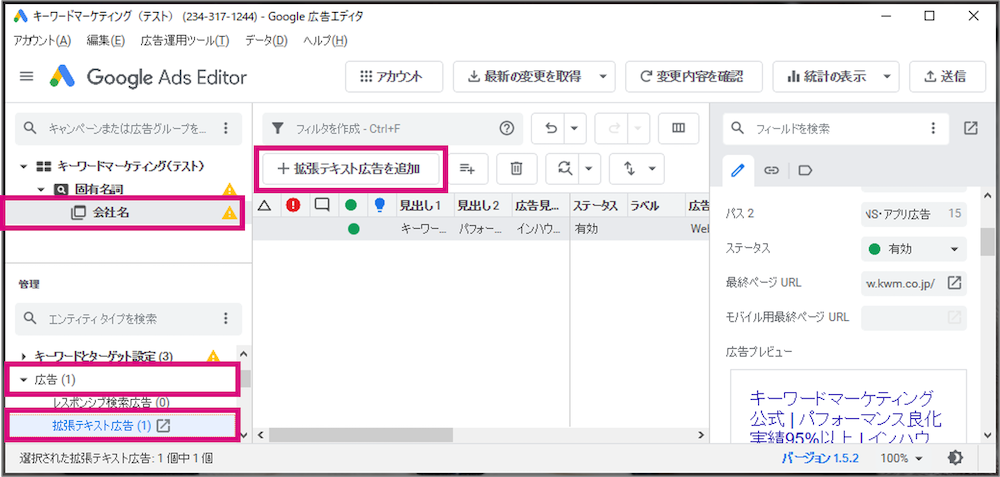1000x477 pixels.
Task: Click the redo arrow button
Action: coord(615,129)
